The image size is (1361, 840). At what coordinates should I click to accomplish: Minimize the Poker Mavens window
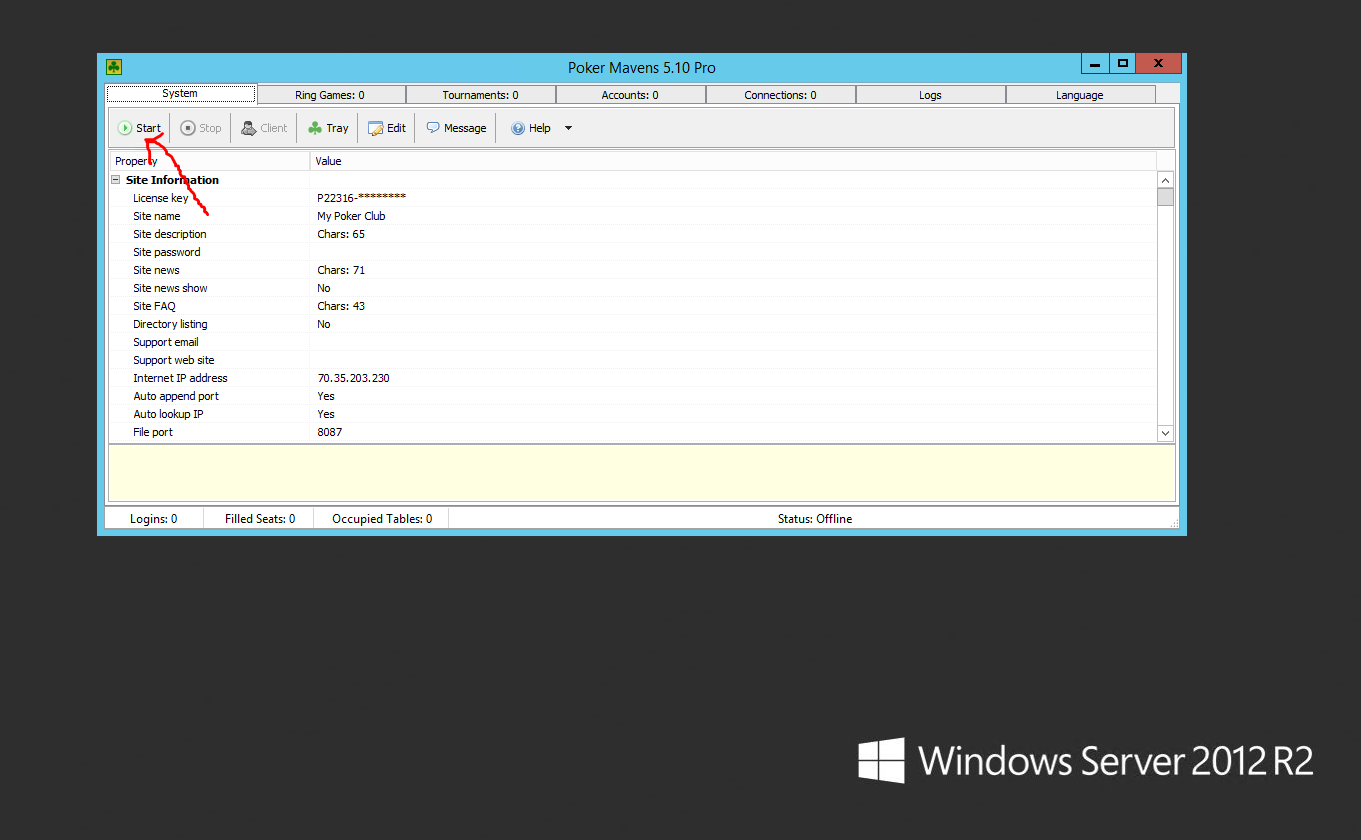tap(1095, 63)
